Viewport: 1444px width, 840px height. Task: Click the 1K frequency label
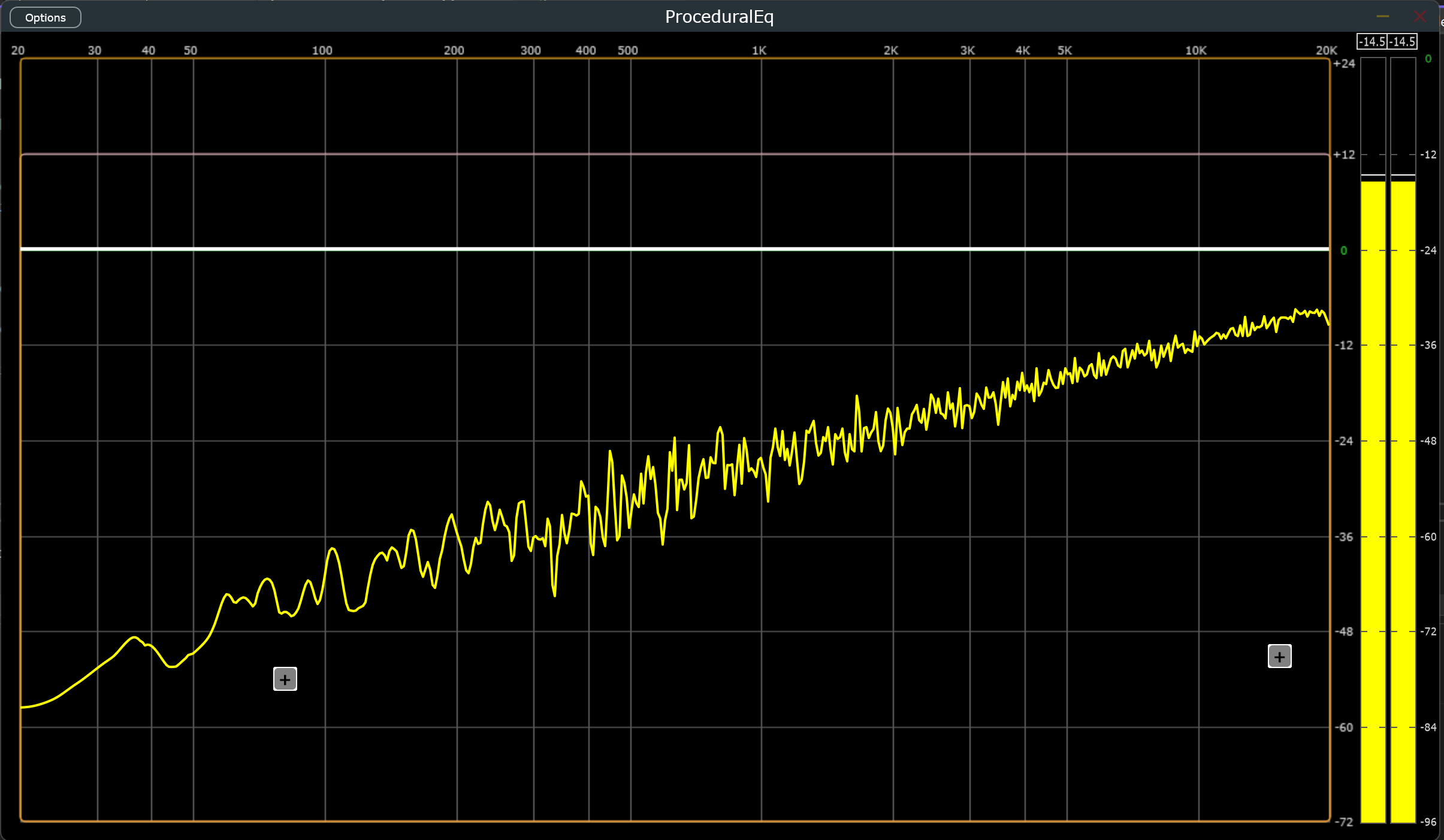[x=759, y=50]
